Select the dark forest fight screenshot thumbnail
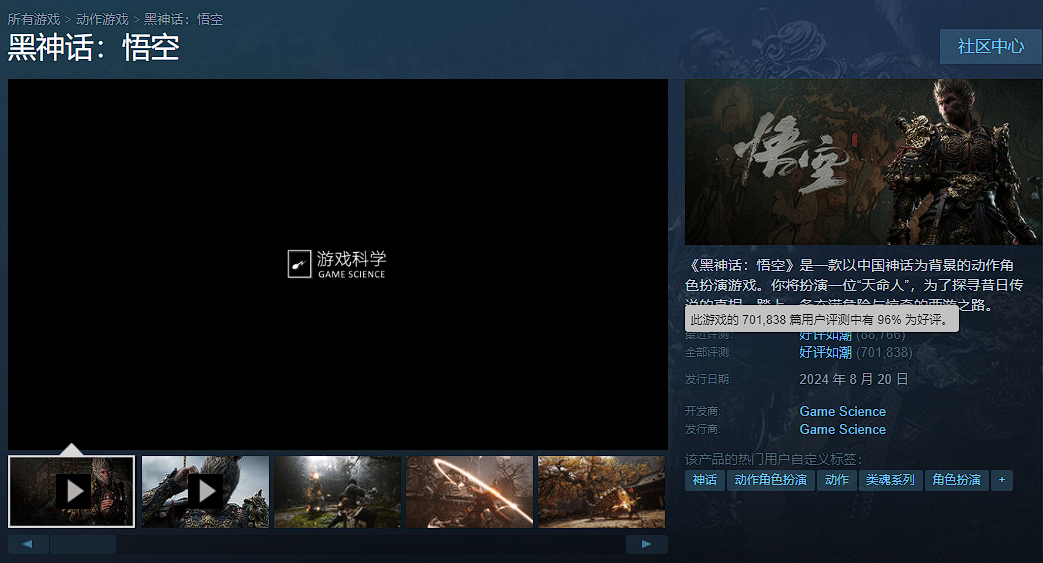 pyautogui.click(x=337, y=492)
